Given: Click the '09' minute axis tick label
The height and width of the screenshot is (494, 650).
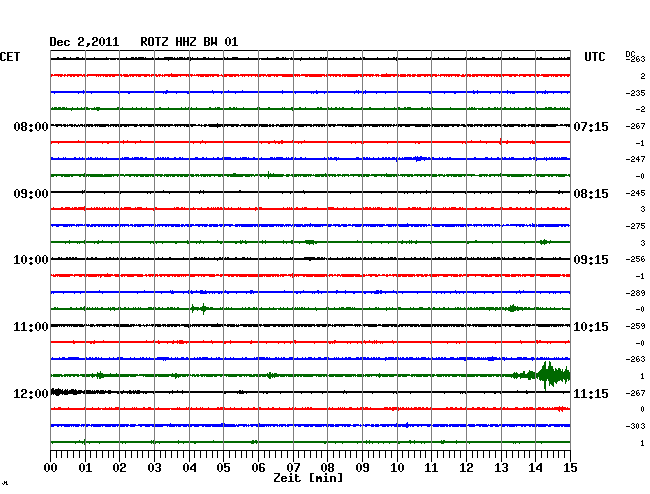Looking at the screenshot, I should pyautogui.click(x=362, y=467).
